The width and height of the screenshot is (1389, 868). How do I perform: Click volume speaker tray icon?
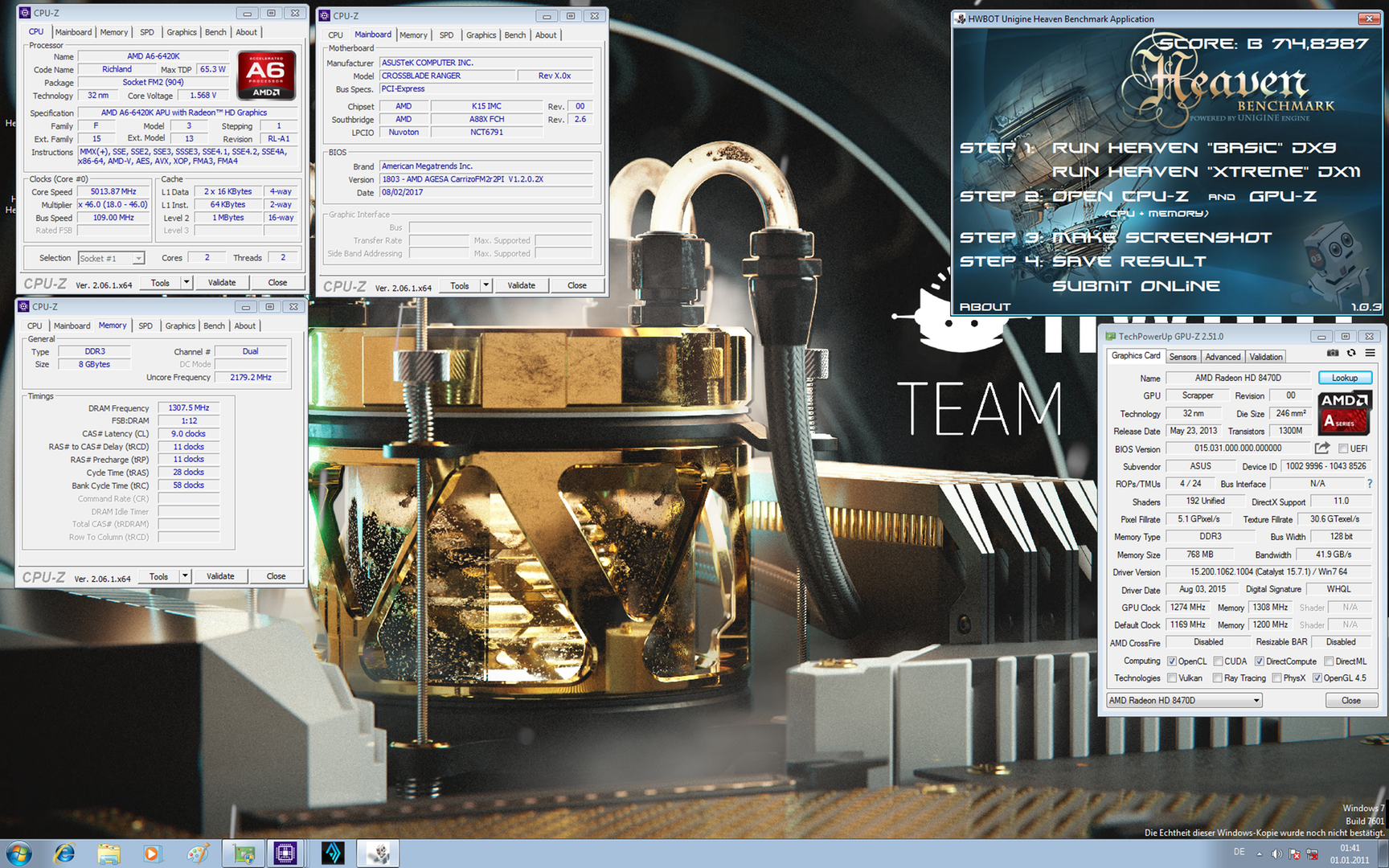[1276, 854]
